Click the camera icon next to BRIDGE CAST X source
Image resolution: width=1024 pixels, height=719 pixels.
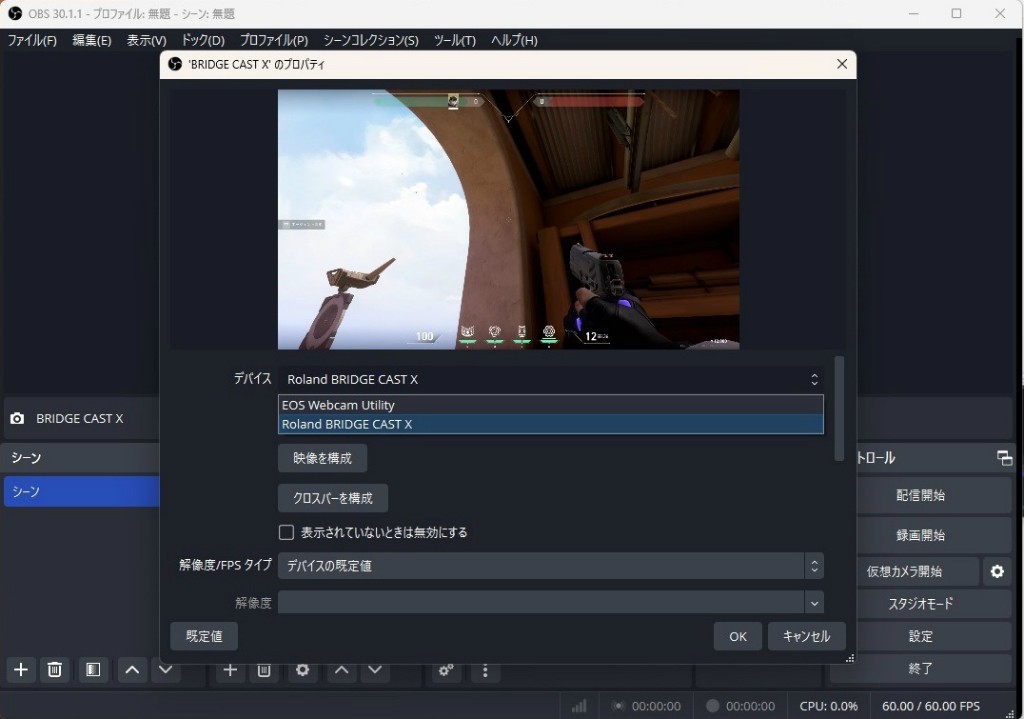click(x=18, y=419)
